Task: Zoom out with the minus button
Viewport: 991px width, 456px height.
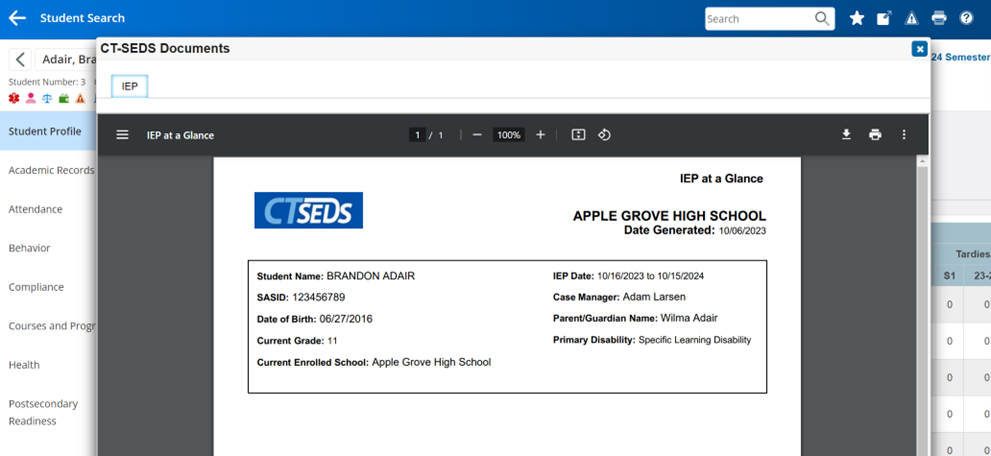Action: pos(477,135)
